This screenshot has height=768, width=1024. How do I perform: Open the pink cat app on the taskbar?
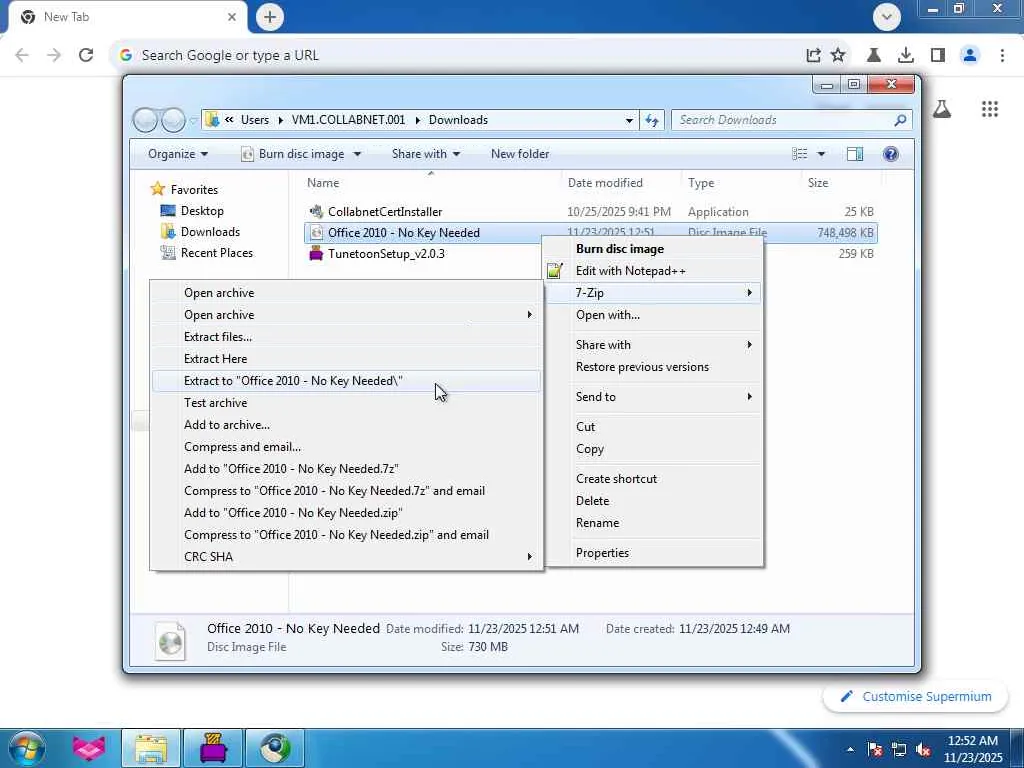[x=89, y=748]
